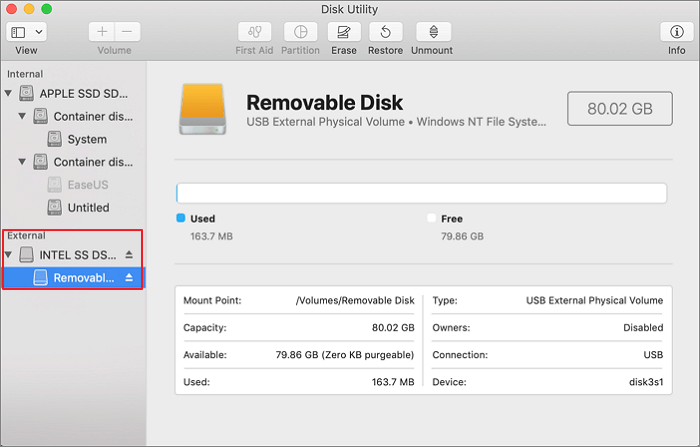Select the System volume in sidebar
The width and height of the screenshot is (700, 447).
click(86, 139)
